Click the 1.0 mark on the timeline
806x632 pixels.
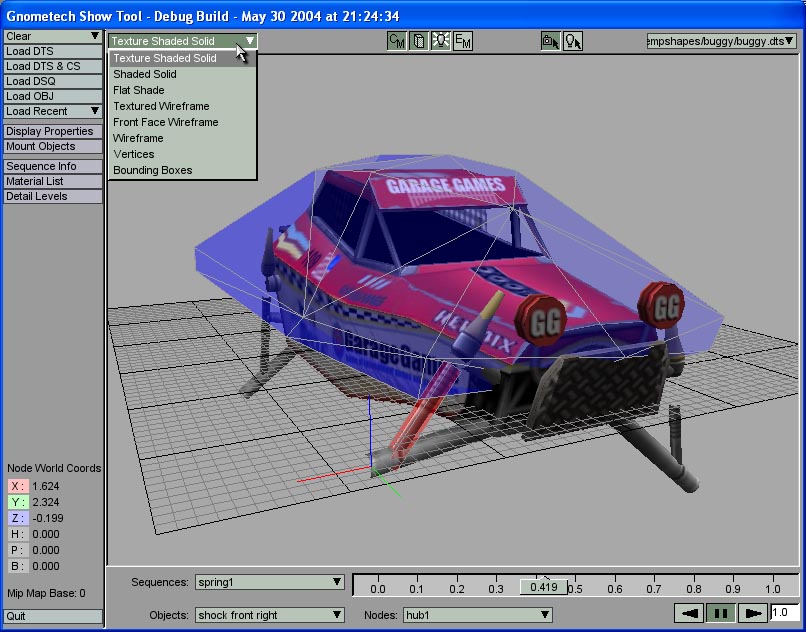point(773,589)
